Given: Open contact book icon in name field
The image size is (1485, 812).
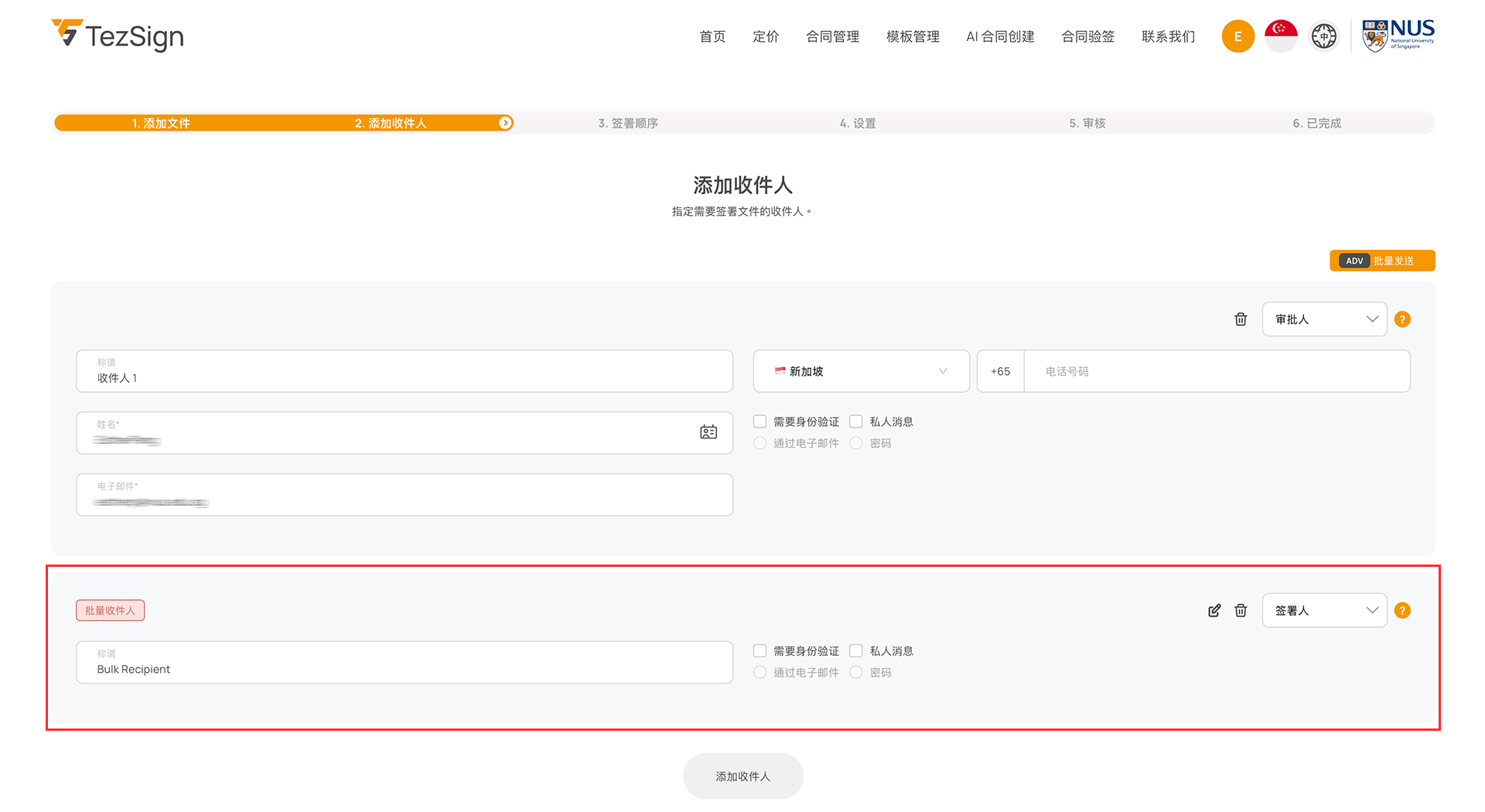Looking at the screenshot, I should point(708,432).
